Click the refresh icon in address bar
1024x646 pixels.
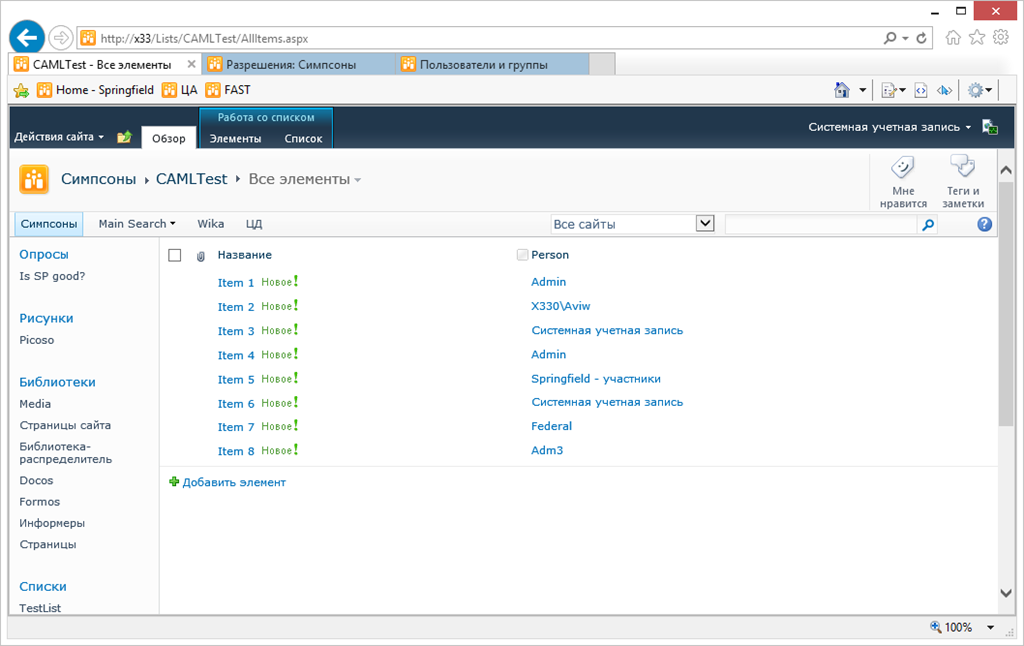tap(921, 39)
